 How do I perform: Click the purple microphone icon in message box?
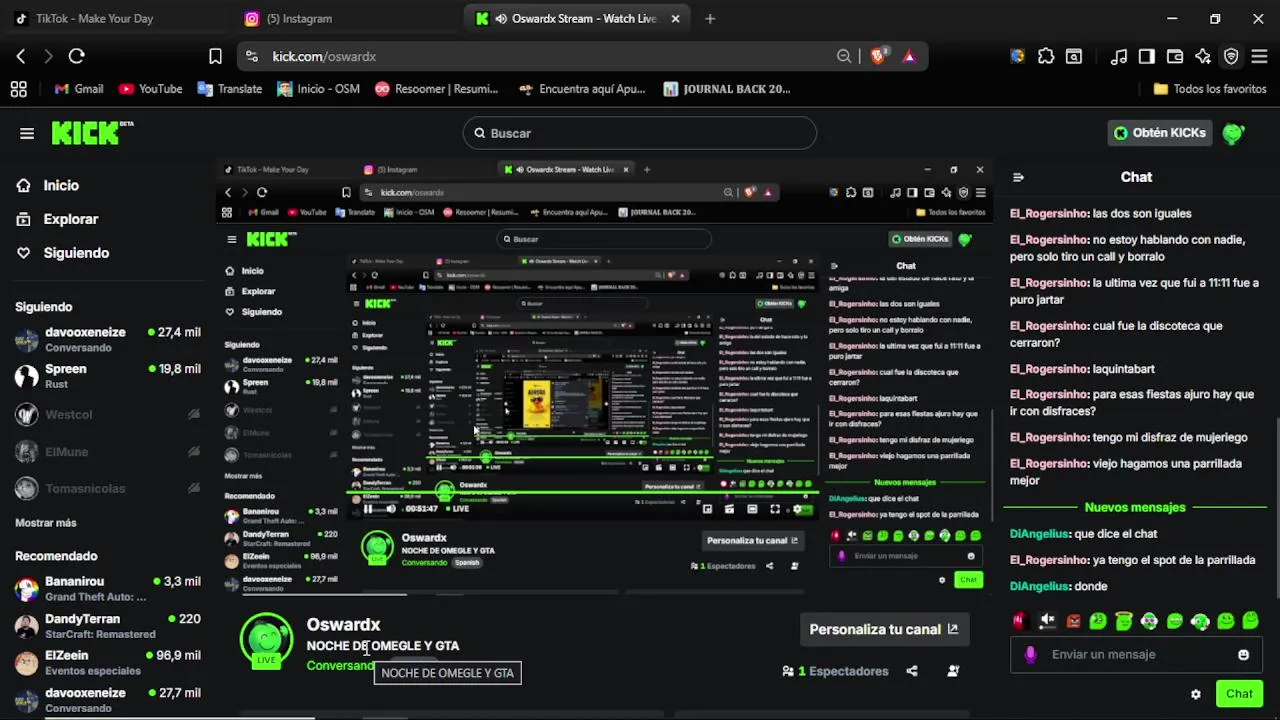(x=1030, y=655)
